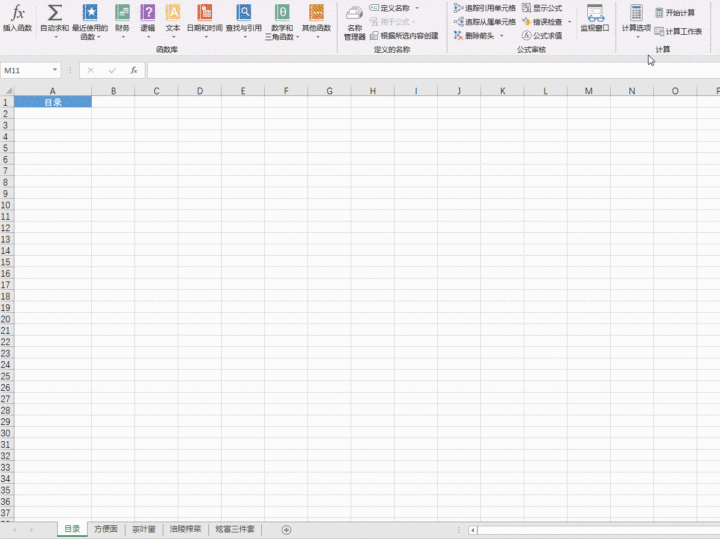Image resolution: width=720 pixels, height=539 pixels.
Task: Open Recently Used functions (最近使用的函数)
Action: tap(90, 22)
